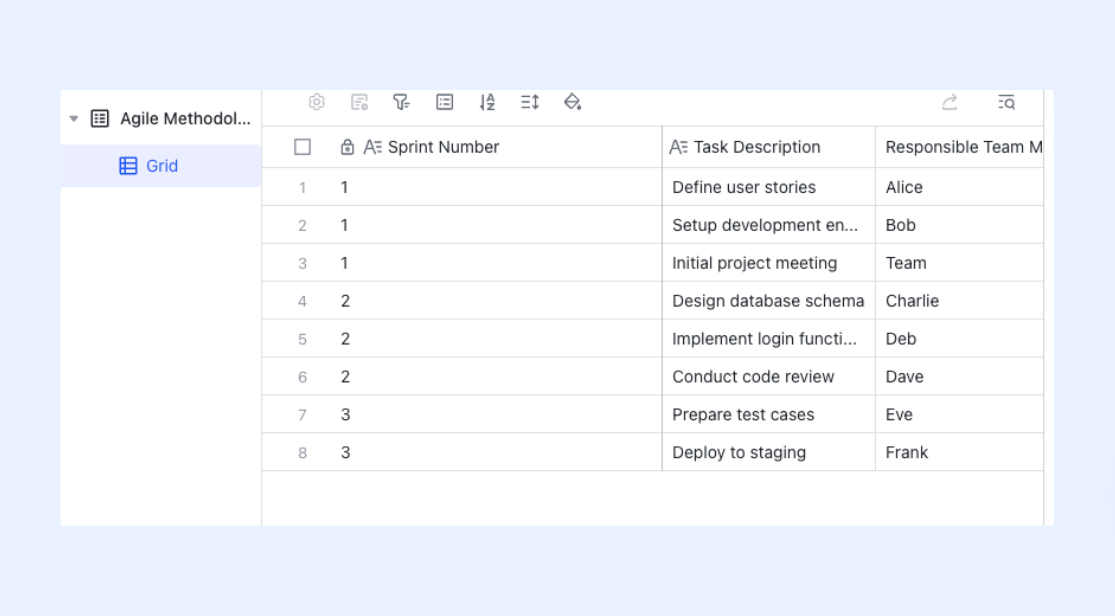Open the view settings gear icon
Image resolution: width=1115 pixels, height=616 pixels.
click(316, 102)
